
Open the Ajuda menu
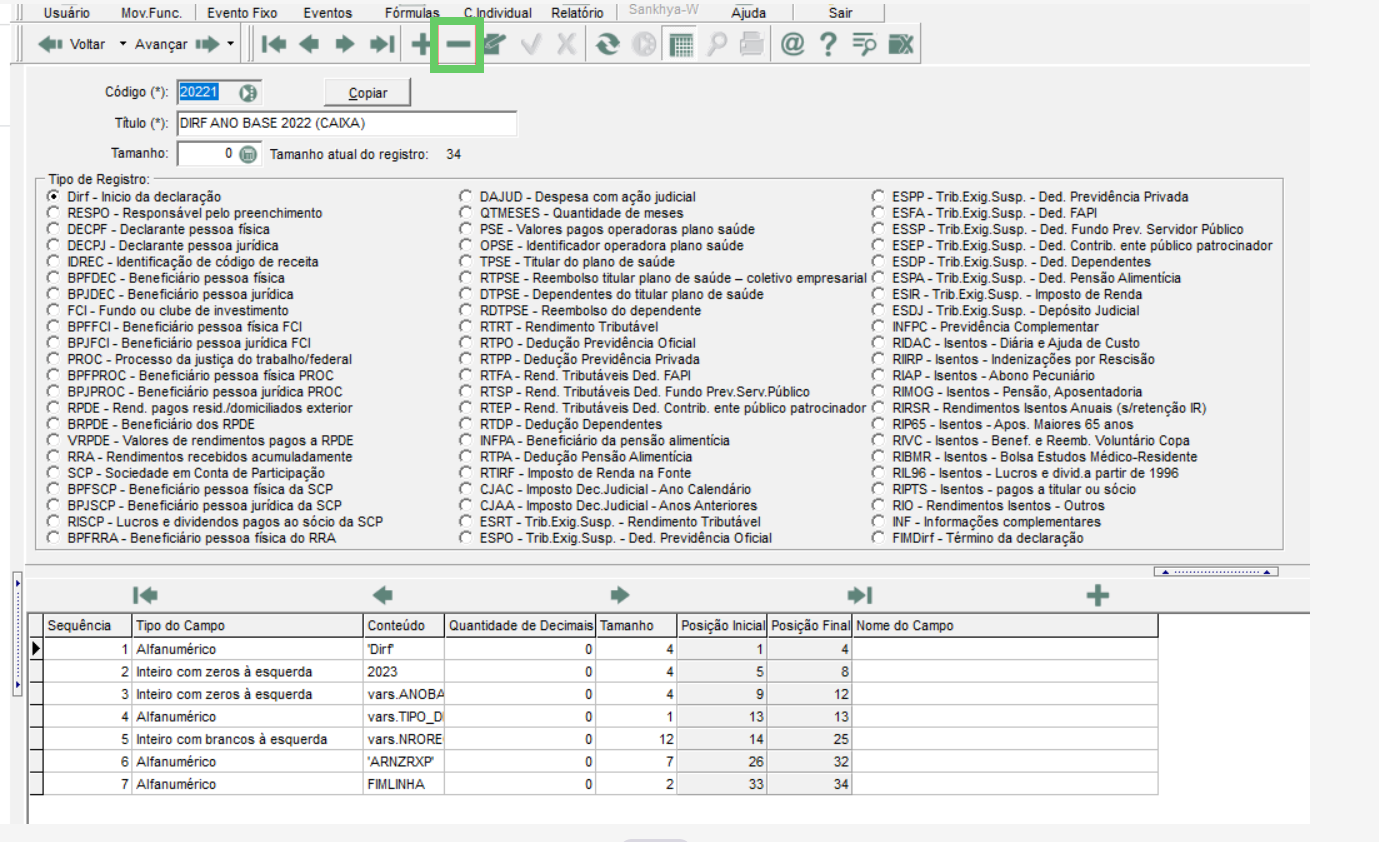749,13
